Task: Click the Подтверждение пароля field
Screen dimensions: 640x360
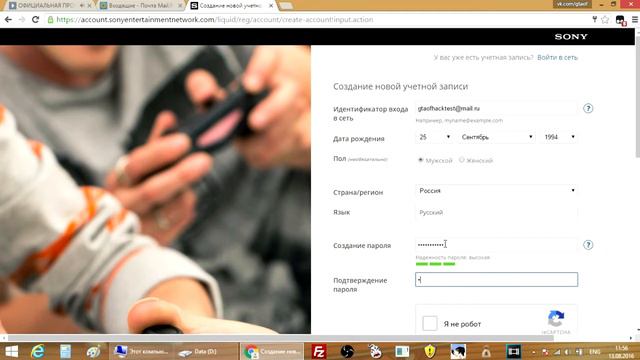Action: (496, 280)
